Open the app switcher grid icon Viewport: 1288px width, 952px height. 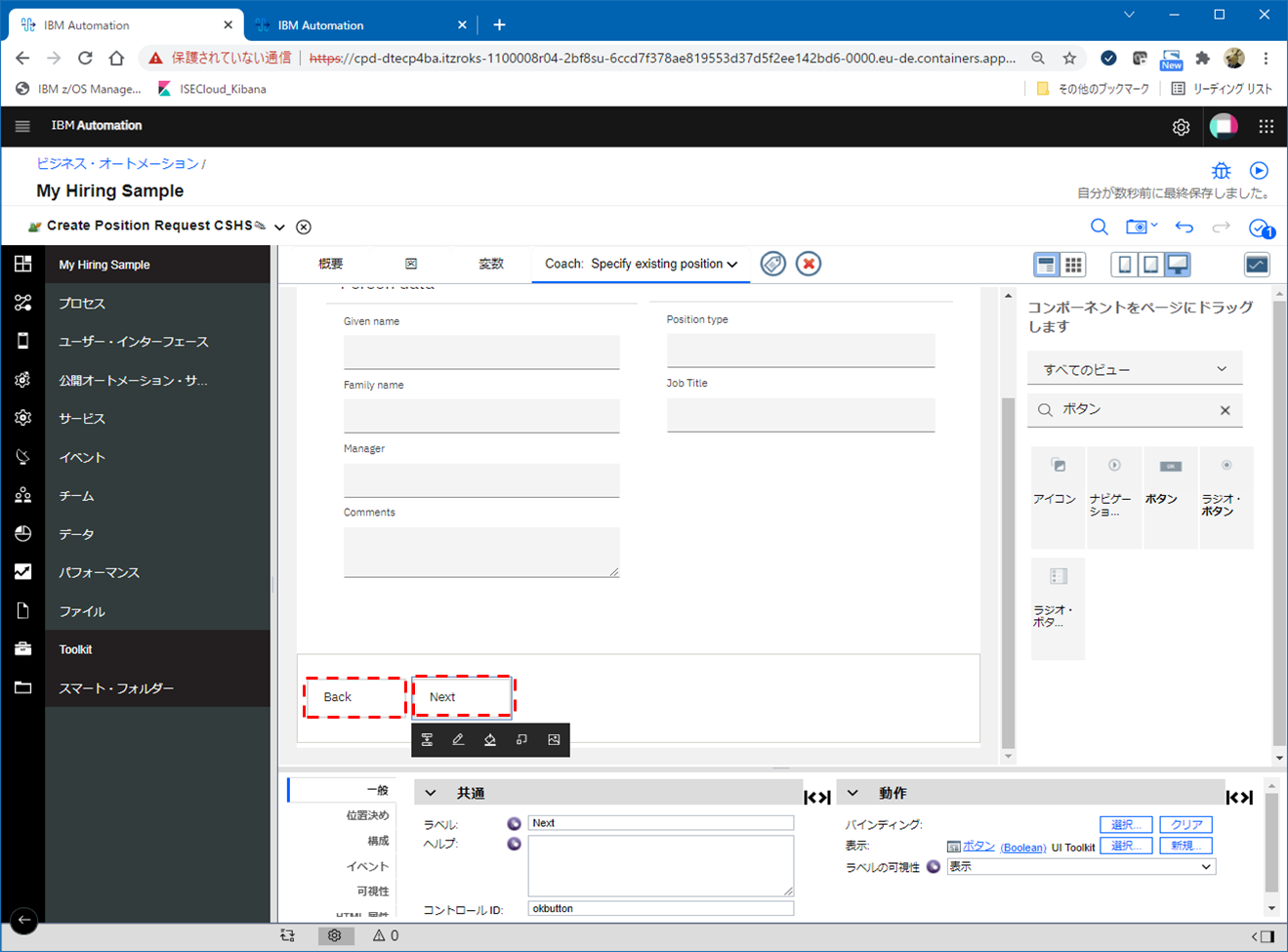coord(1267,126)
